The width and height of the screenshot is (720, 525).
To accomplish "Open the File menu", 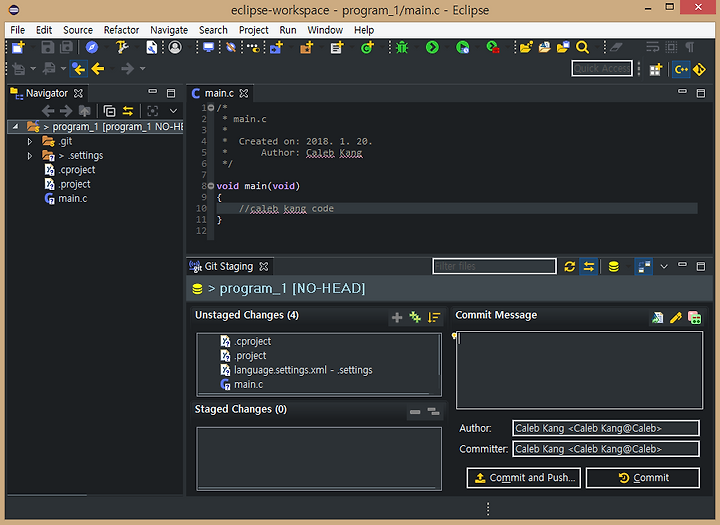I will 17,30.
